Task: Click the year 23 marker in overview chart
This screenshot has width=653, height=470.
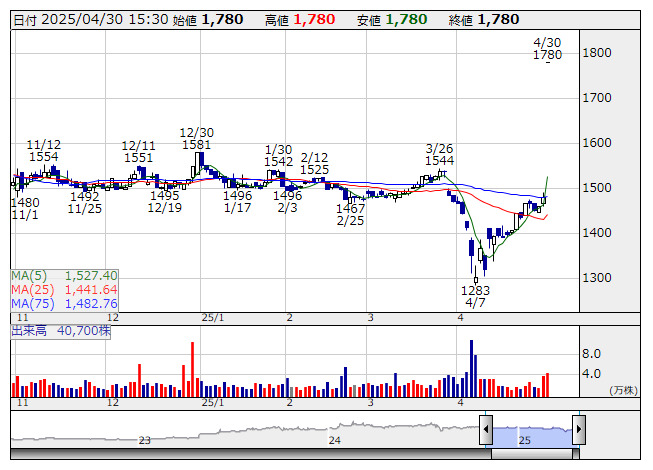Action: (x=144, y=440)
